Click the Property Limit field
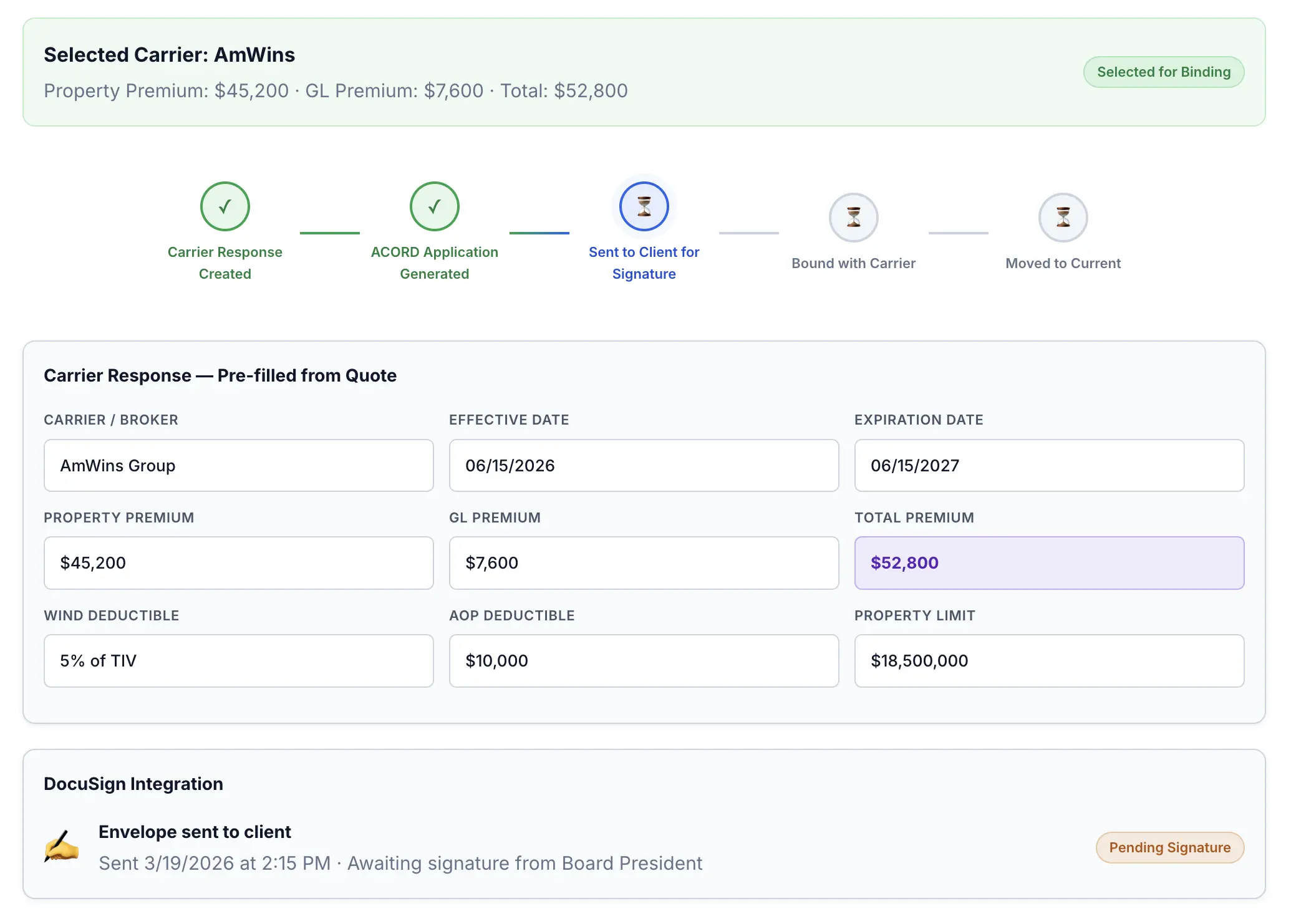 click(1049, 661)
